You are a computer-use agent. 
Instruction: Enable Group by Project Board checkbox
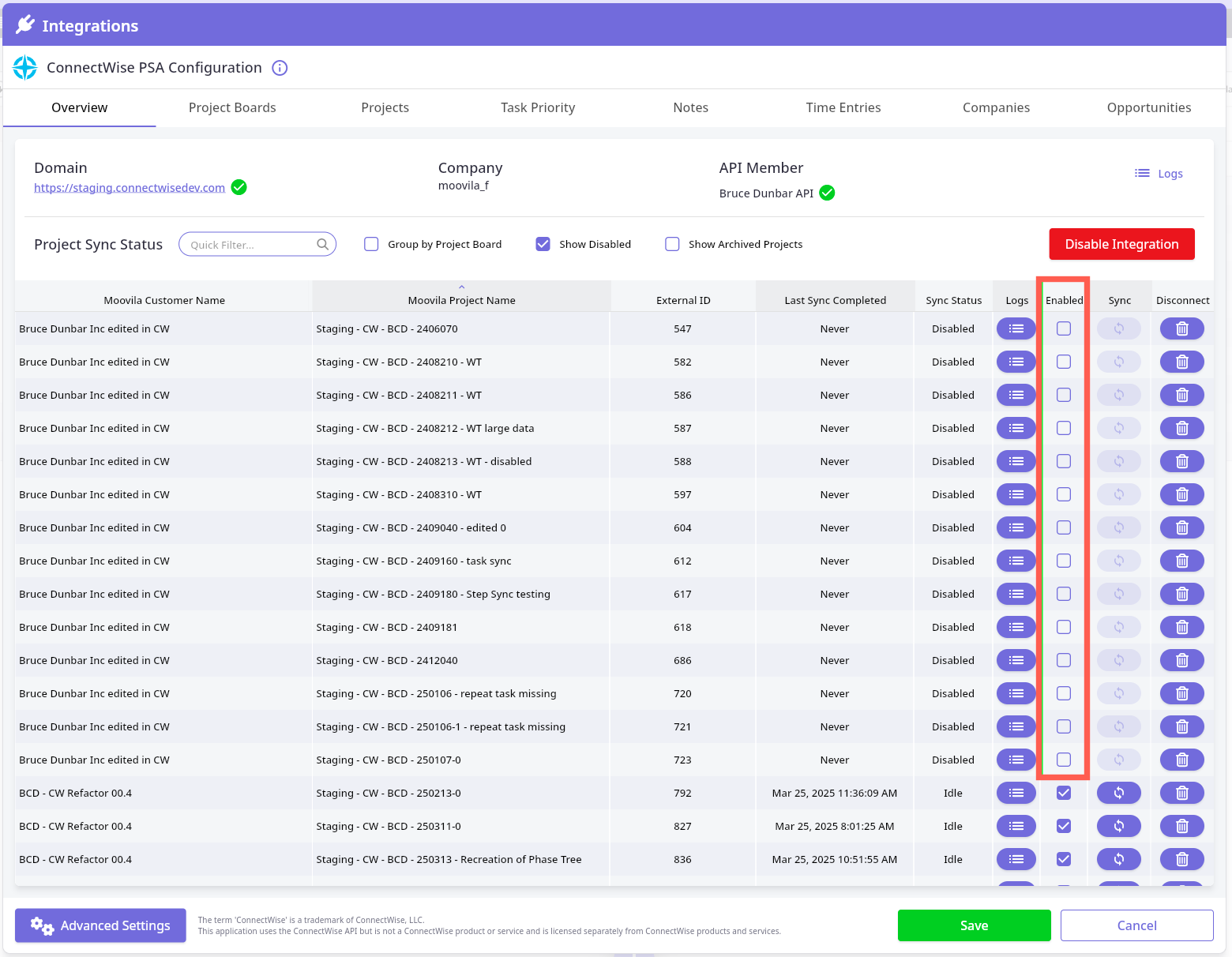[x=371, y=244]
